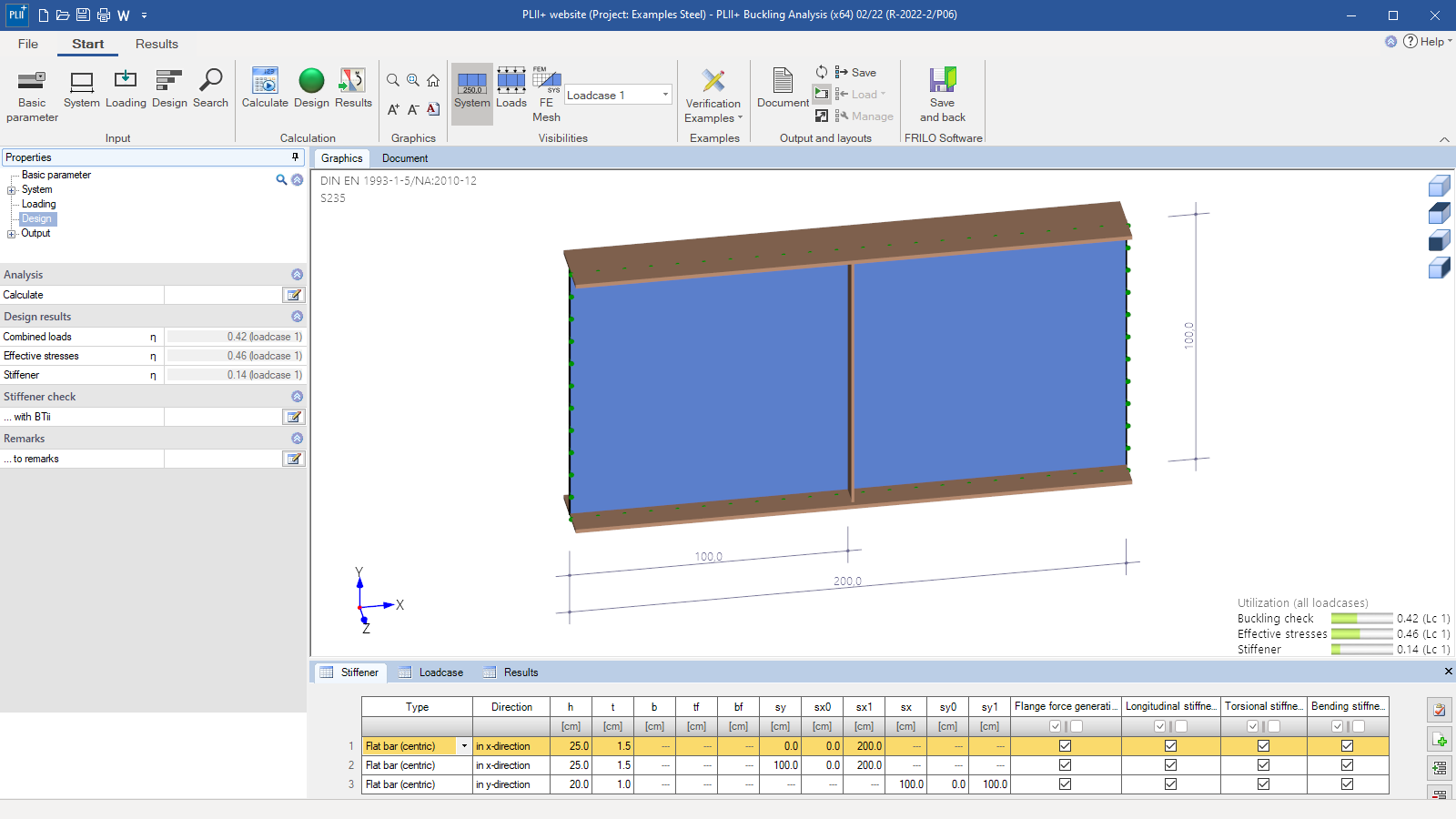This screenshot has width=1456, height=819.
Task: Click the Calculate edit button
Action: click(x=294, y=295)
